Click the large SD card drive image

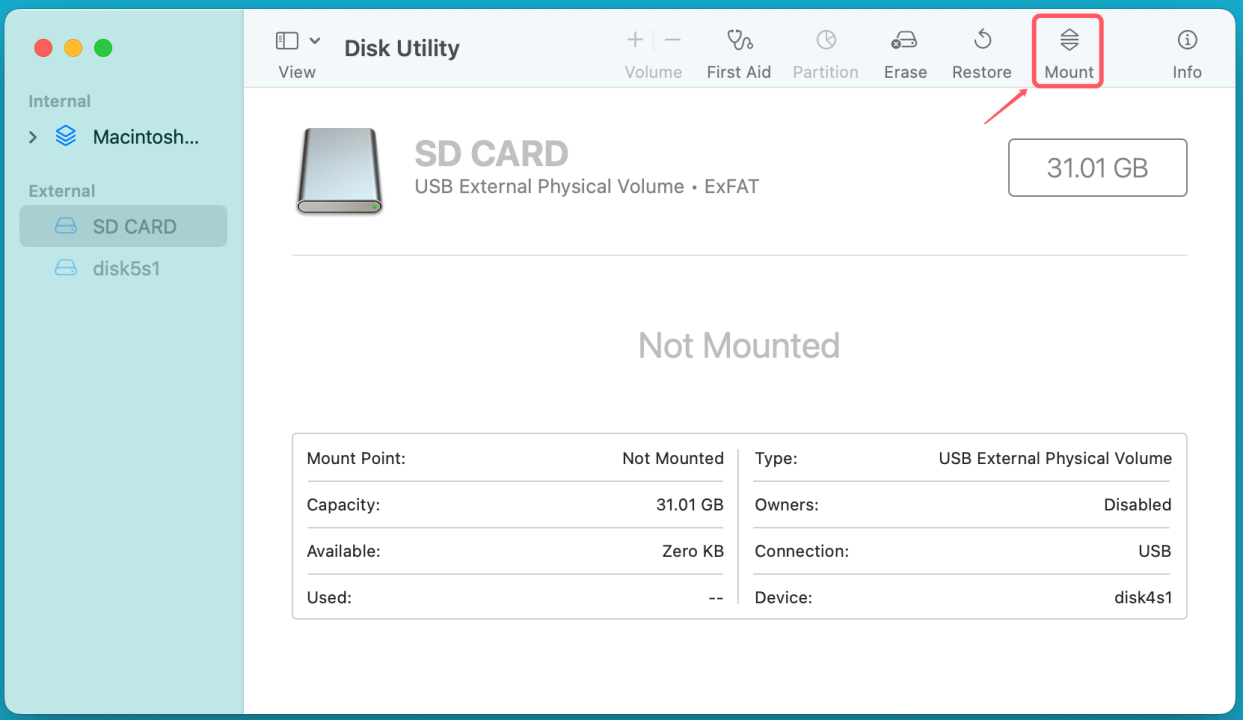339,171
